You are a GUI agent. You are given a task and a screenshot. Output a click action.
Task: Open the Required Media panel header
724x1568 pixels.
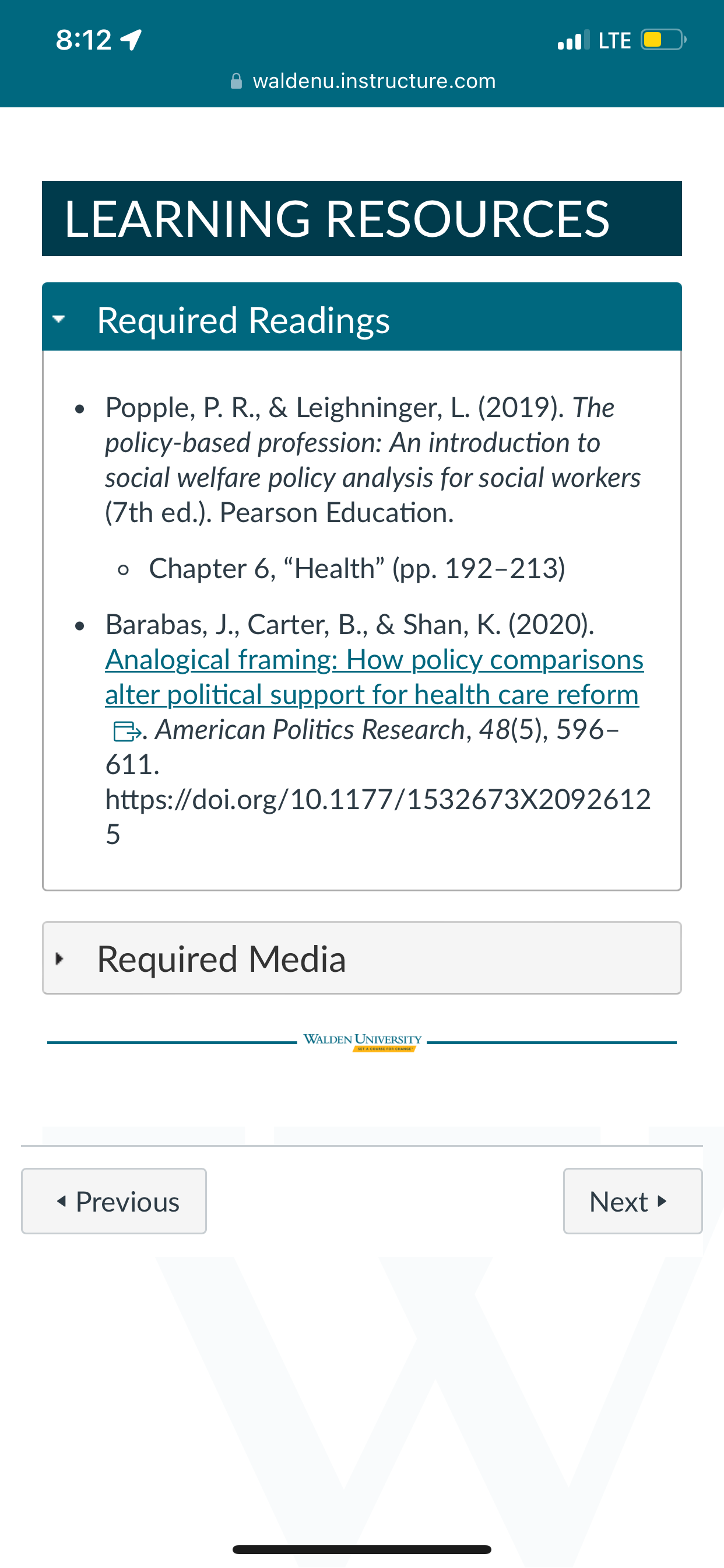click(362, 958)
